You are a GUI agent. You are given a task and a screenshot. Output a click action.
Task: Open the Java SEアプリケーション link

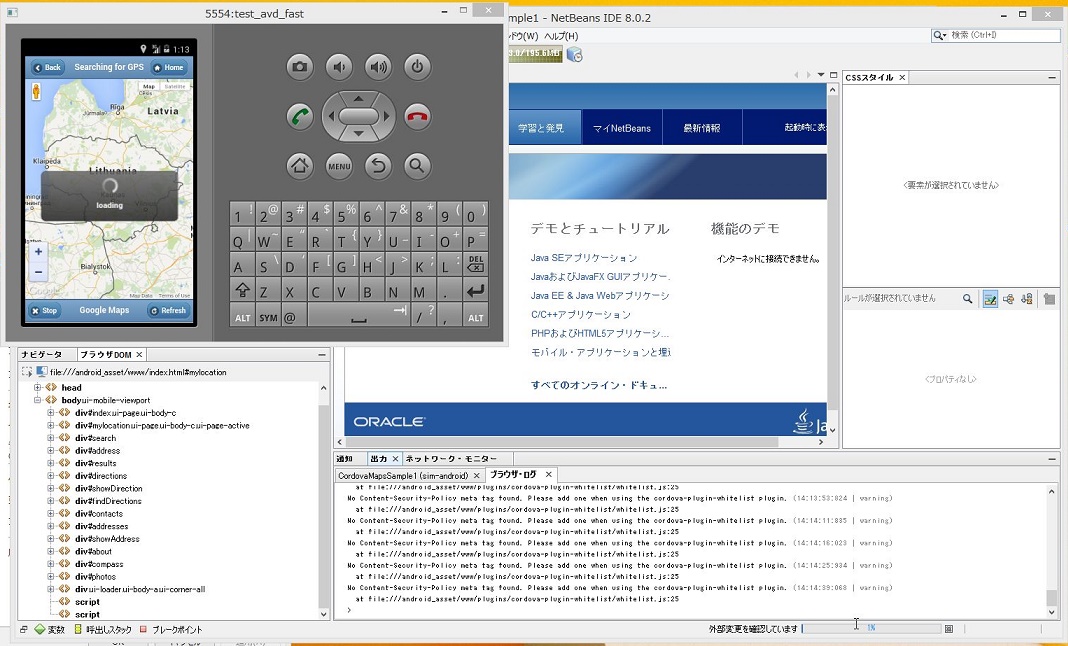click(584, 258)
